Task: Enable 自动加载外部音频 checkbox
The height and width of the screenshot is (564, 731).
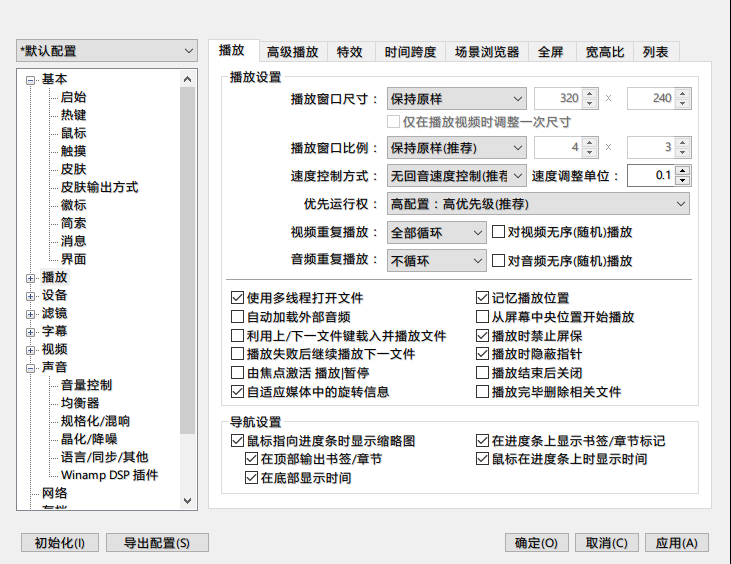Action: click(238, 317)
